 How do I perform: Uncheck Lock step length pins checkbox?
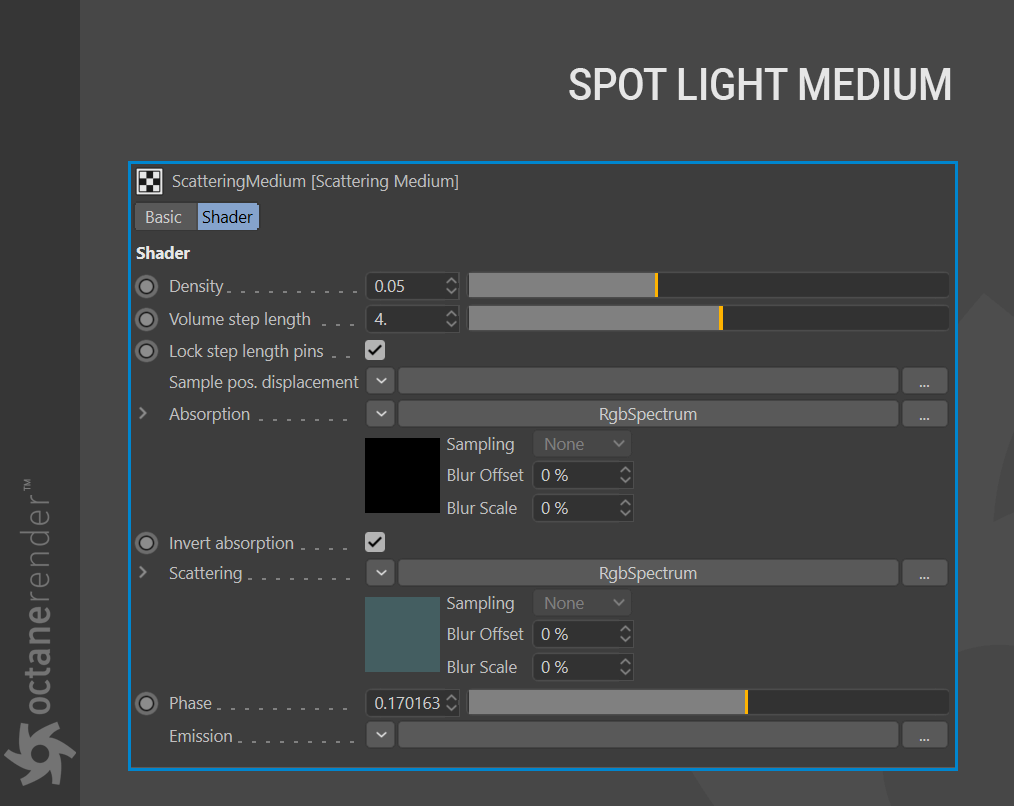click(x=375, y=351)
